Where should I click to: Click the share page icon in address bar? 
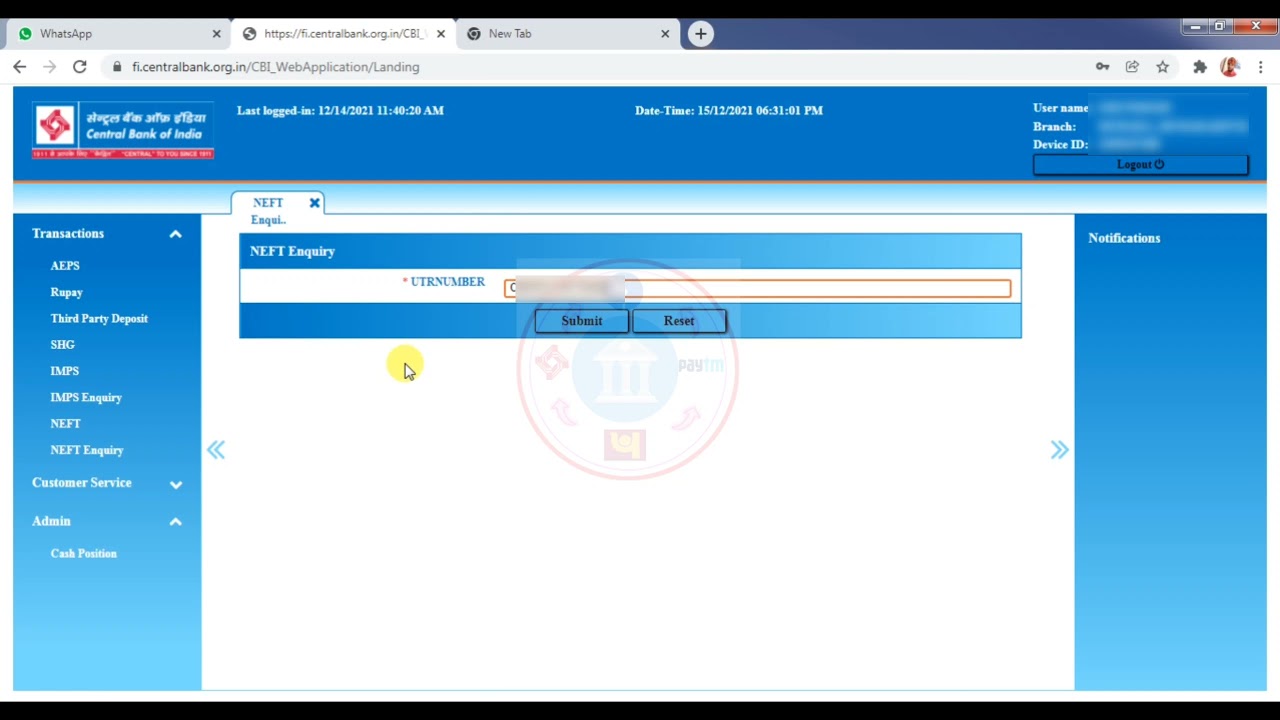1132,67
